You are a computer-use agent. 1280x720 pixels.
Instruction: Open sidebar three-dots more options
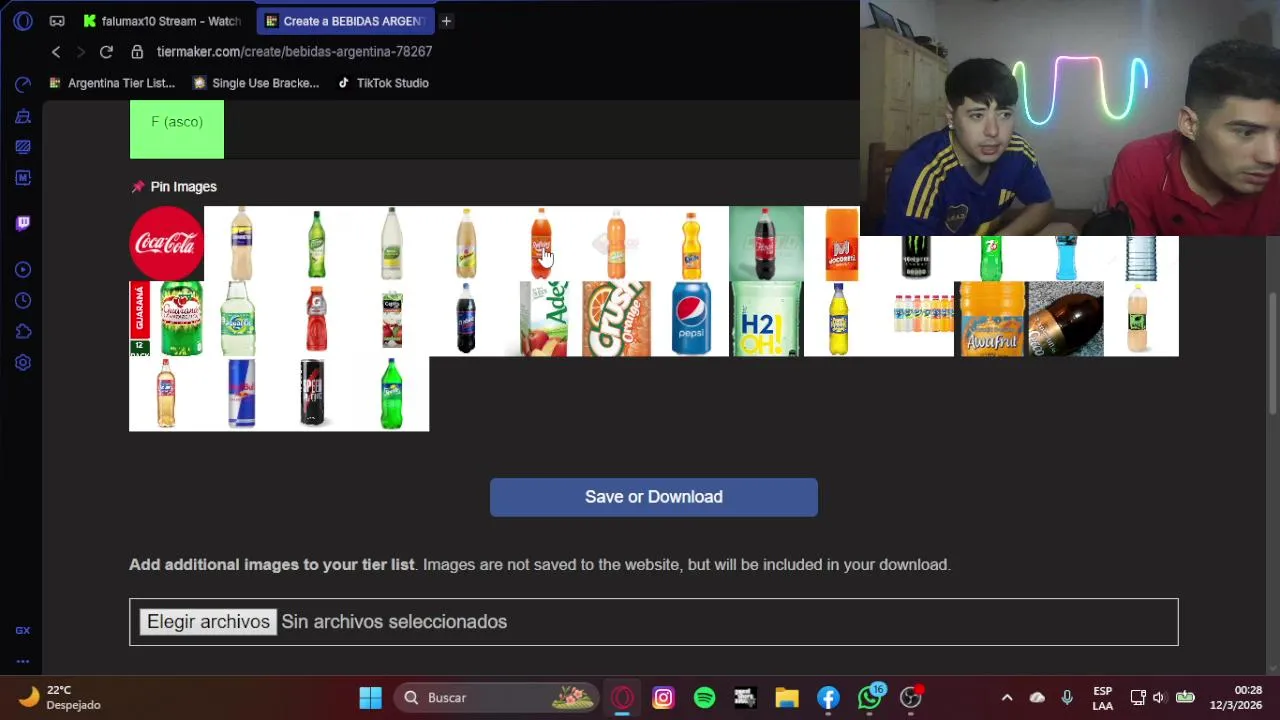[23, 661]
